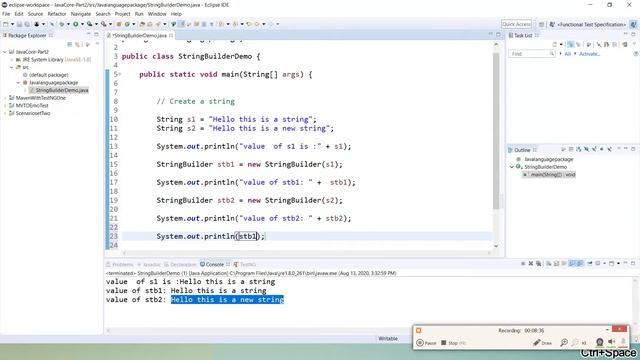The width and height of the screenshot is (640, 360).
Task: Select JRE System Library in Package Explorer
Action: pos(53,60)
